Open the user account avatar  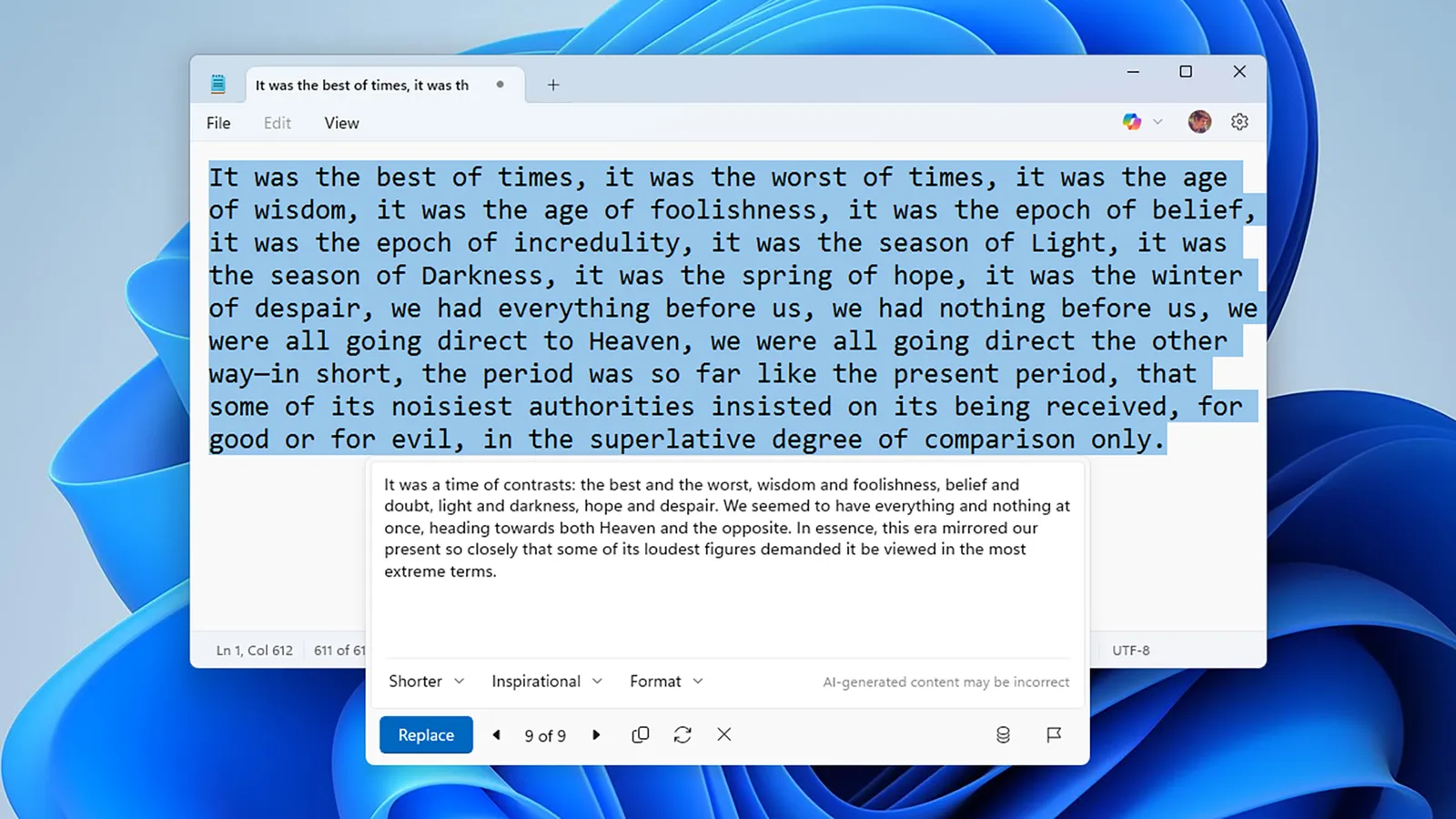(x=1199, y=122)
